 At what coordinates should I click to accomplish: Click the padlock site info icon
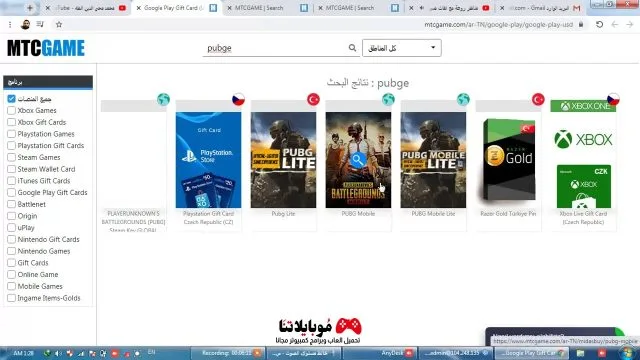(581, 24)
